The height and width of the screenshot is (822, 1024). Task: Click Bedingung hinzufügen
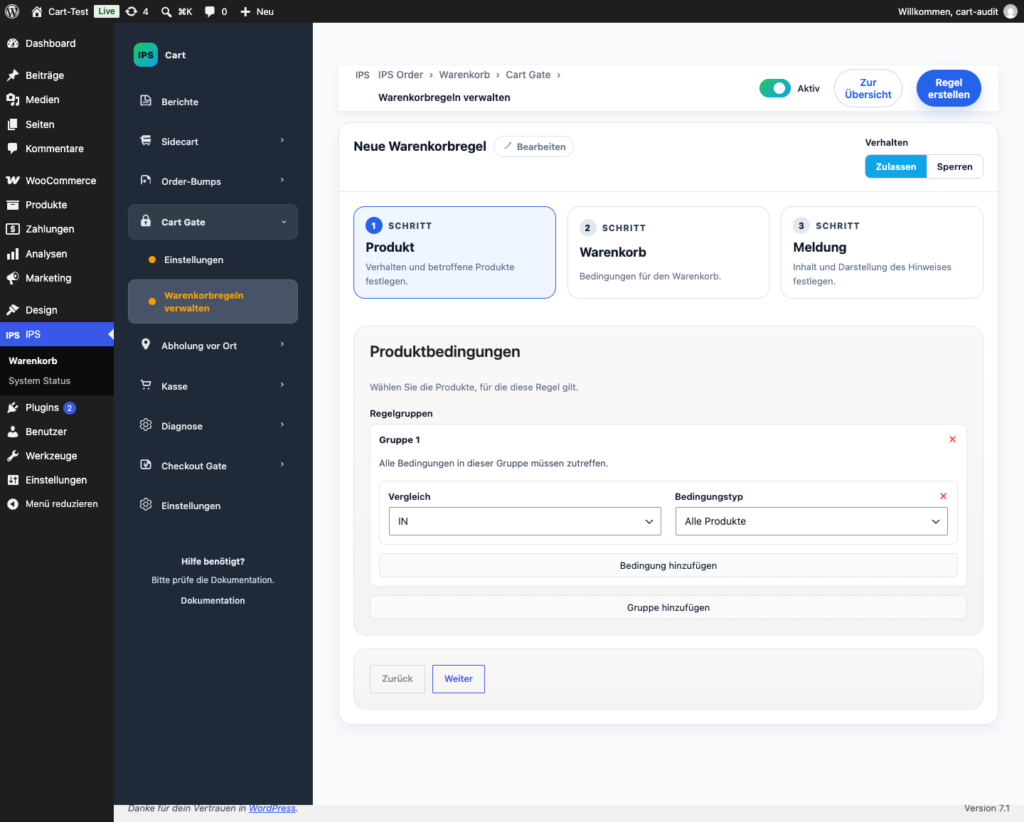(668, 565)
